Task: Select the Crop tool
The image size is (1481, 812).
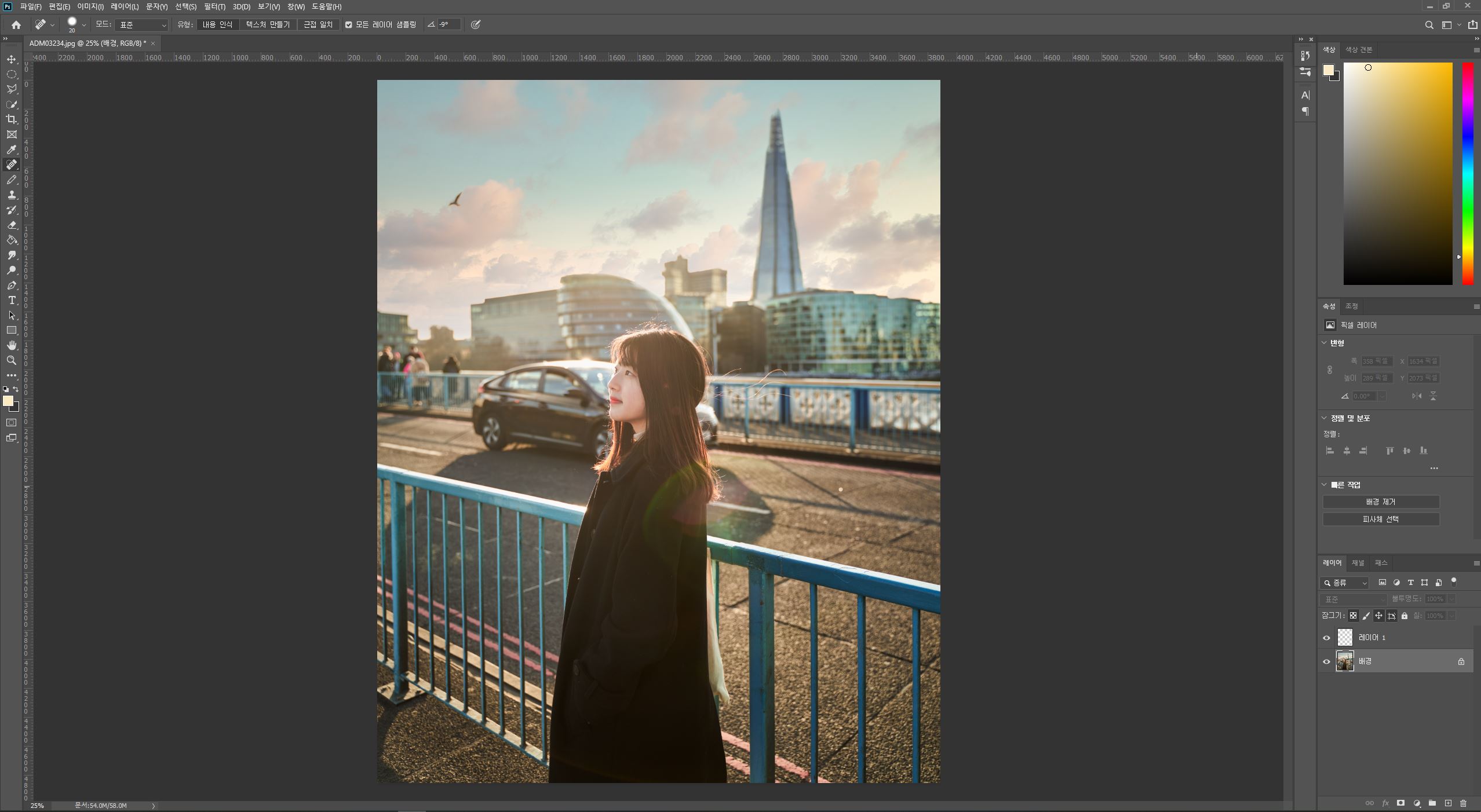Action: (x=12, y=119)
